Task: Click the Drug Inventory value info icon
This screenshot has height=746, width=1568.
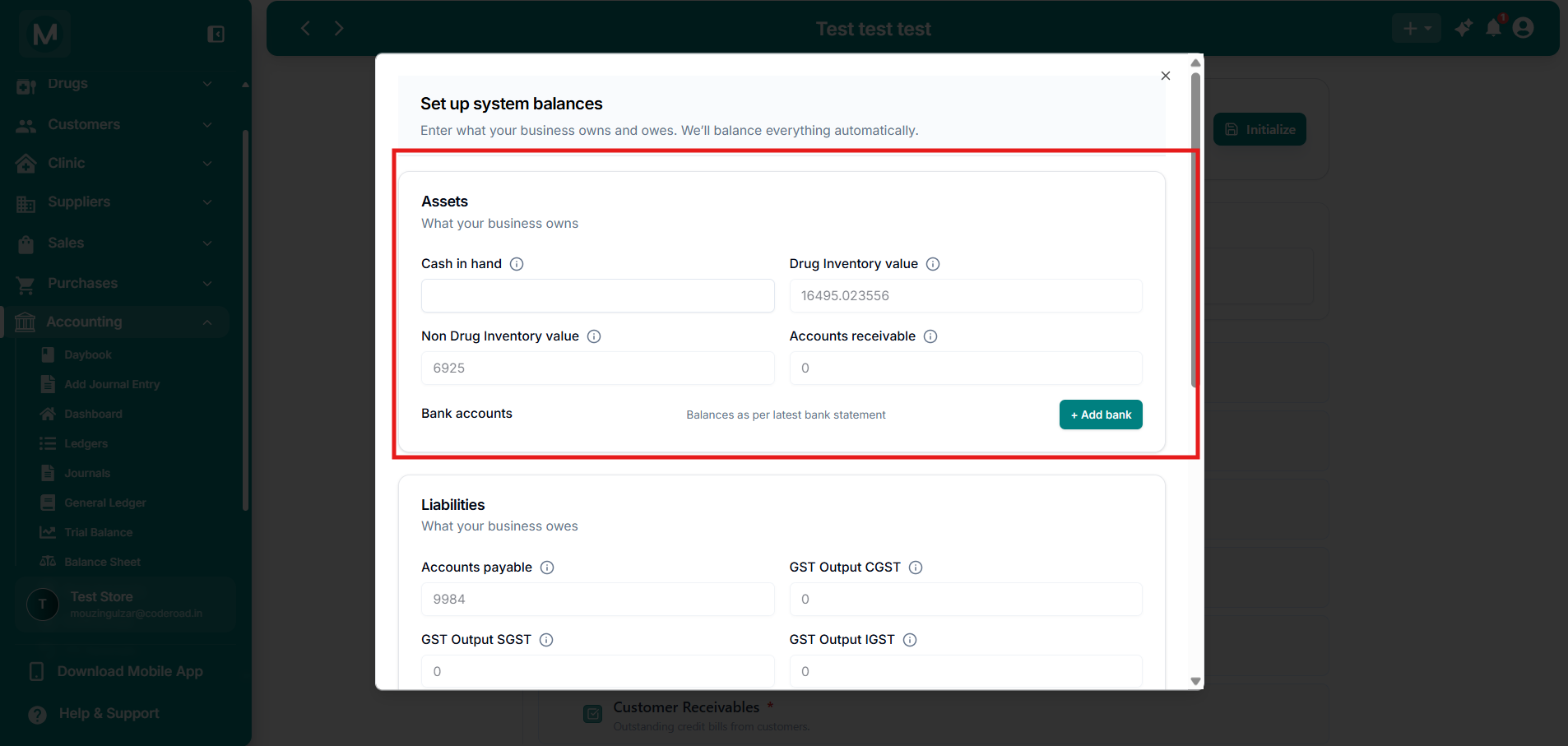Action: [x=933, y=264]
